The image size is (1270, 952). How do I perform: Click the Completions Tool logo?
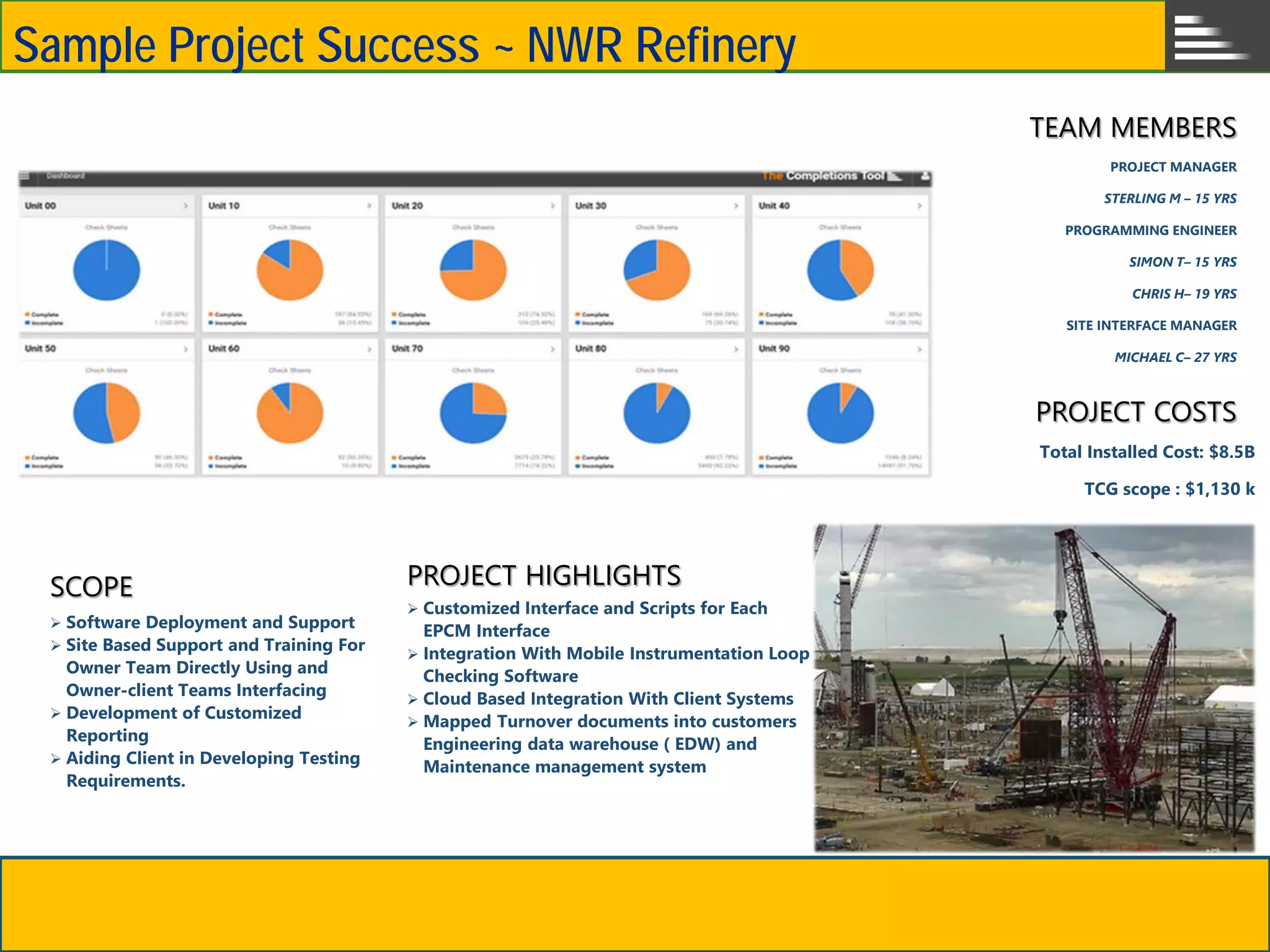coord(831,176)
